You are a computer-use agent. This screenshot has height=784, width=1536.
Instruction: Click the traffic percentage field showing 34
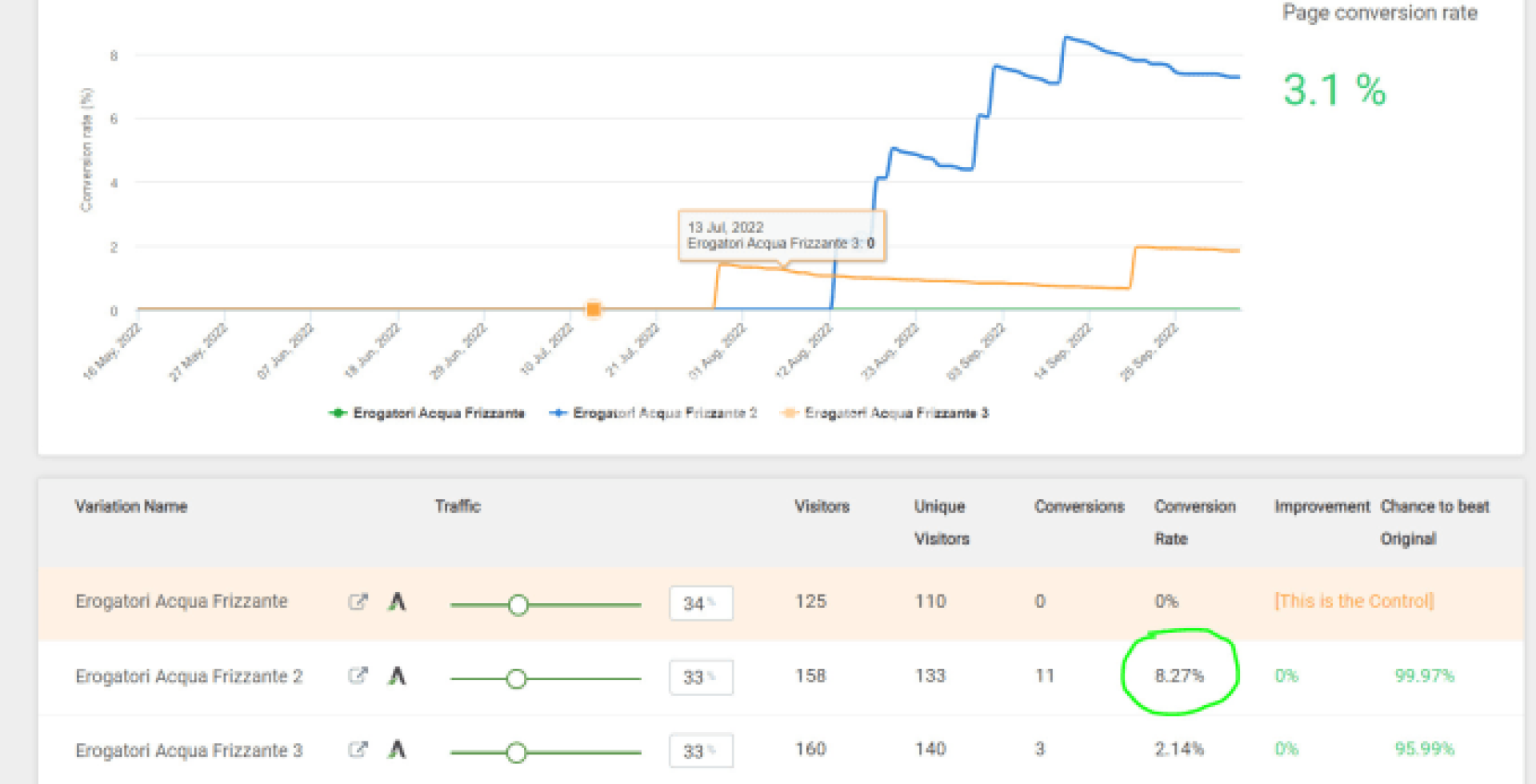[x=700, y=603]
